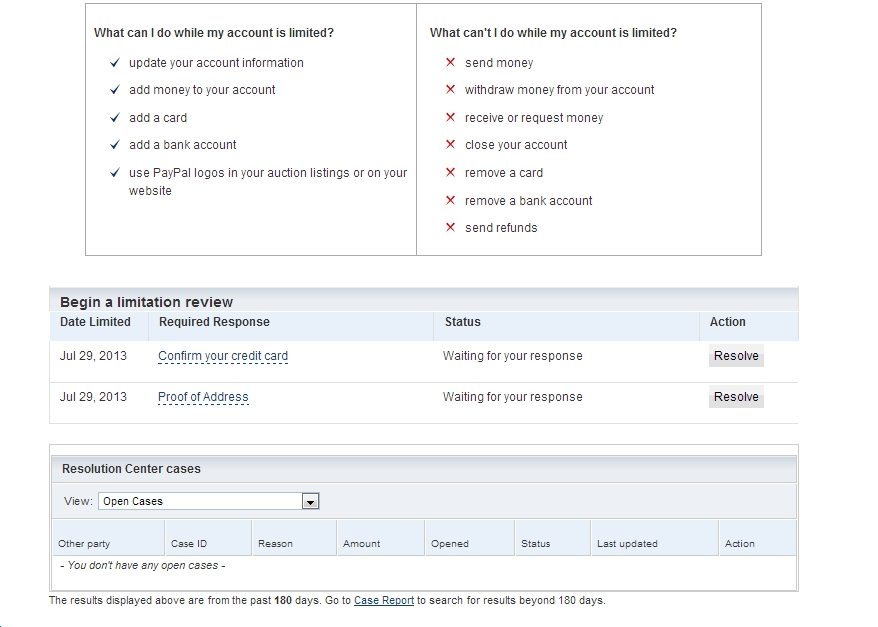Click the Resolve button for Proof of Address
This screenshot has width=878, height=627.
coord(736,397)
